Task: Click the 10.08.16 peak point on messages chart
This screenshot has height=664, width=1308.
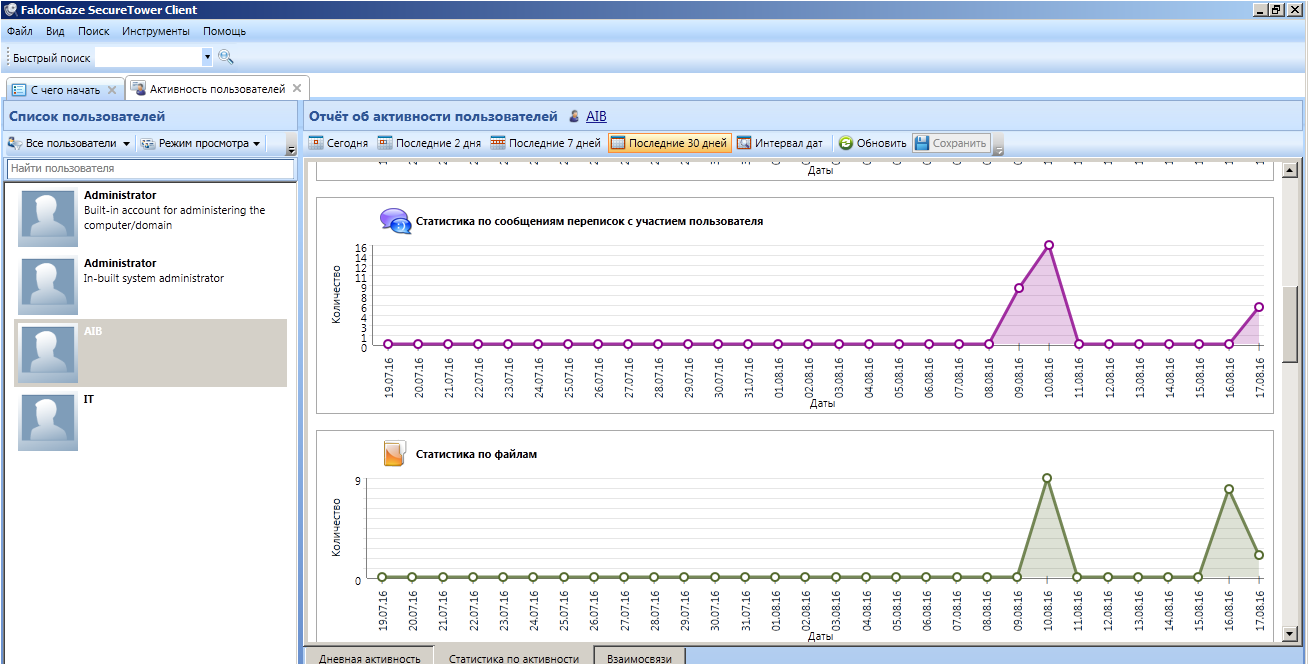Action: click(1049, 245)
